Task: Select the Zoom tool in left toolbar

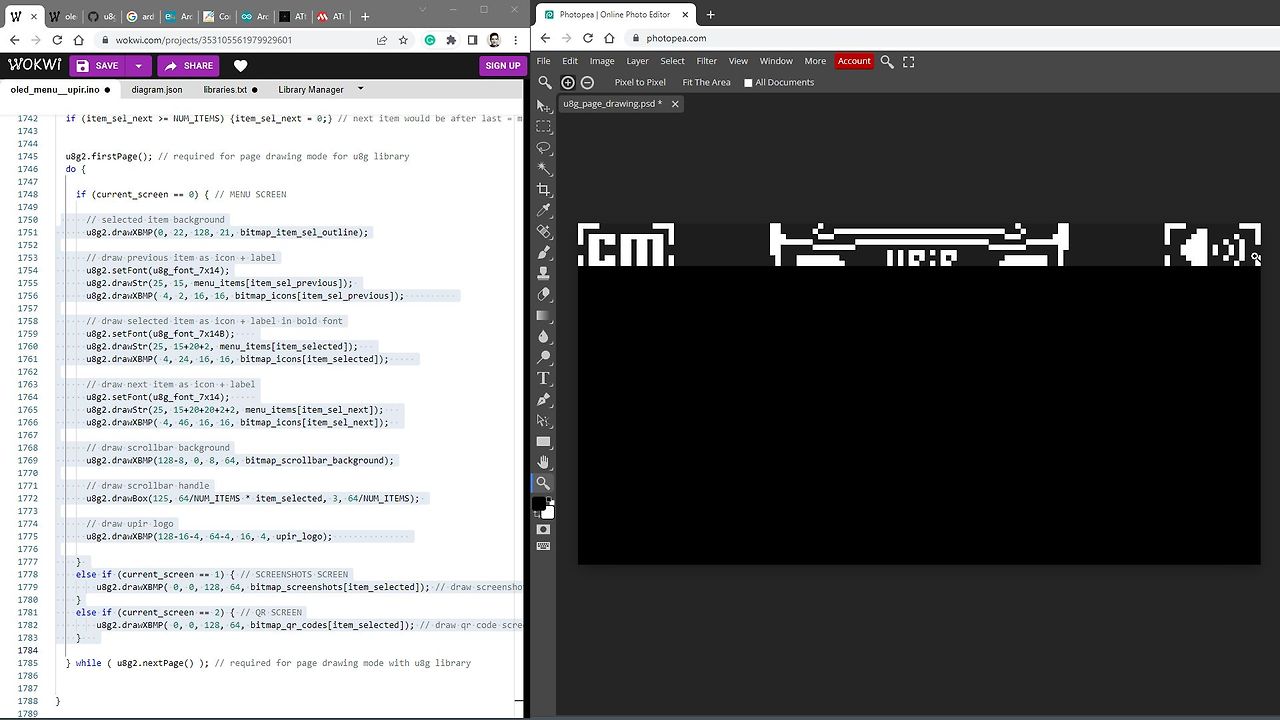Action: point(544,483)
